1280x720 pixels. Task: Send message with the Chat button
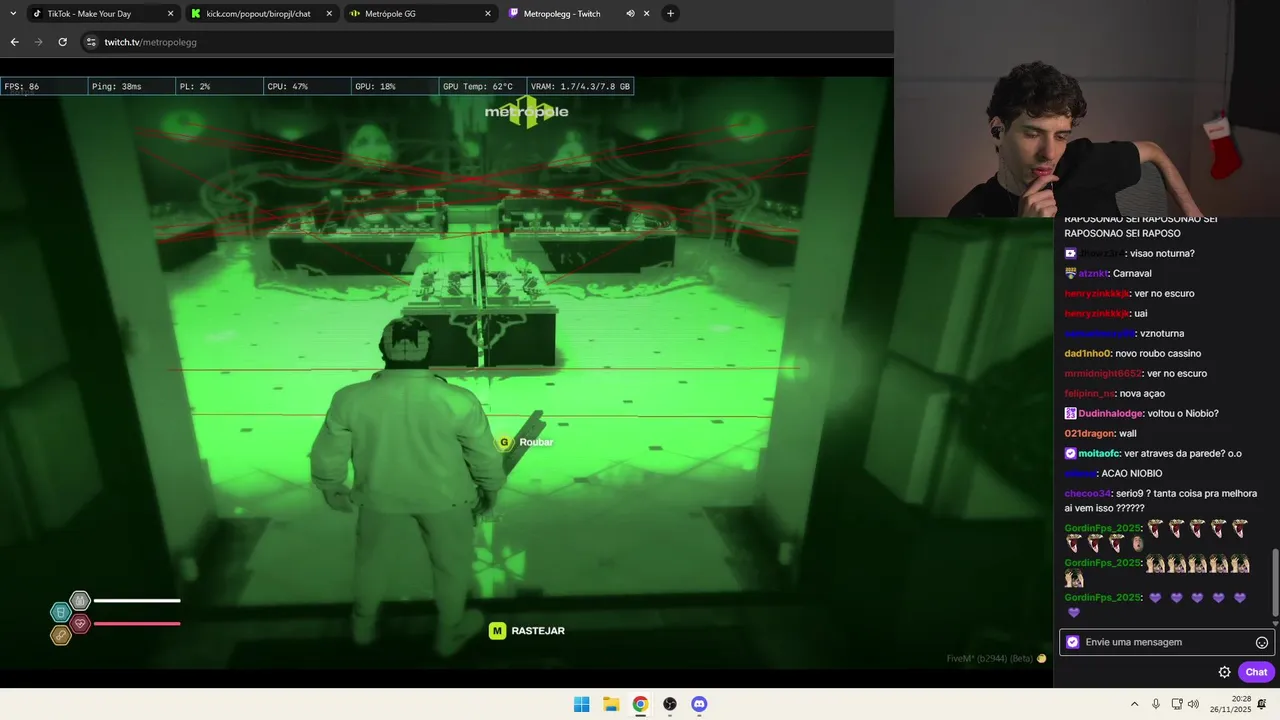[x=1257, y=672]
